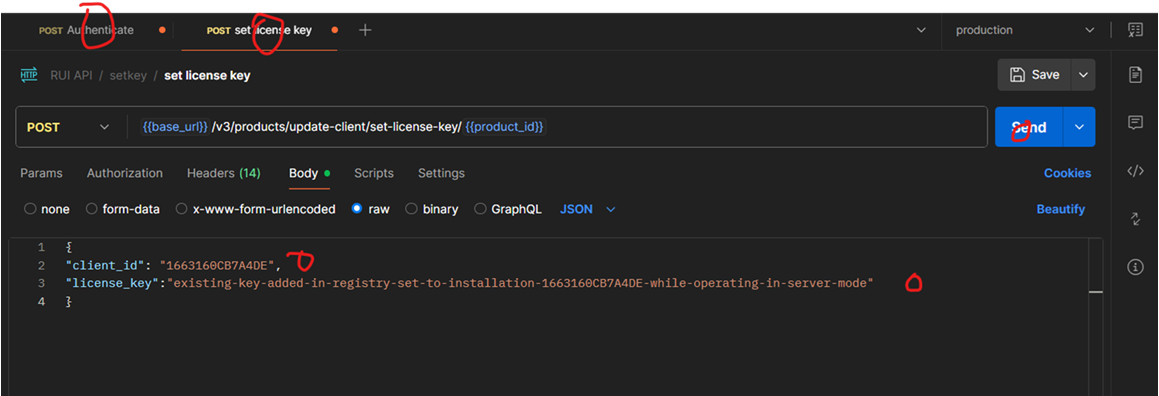Select the GraphQL body type
This screenshot has width=1159, height=396.
coord(508,209)
